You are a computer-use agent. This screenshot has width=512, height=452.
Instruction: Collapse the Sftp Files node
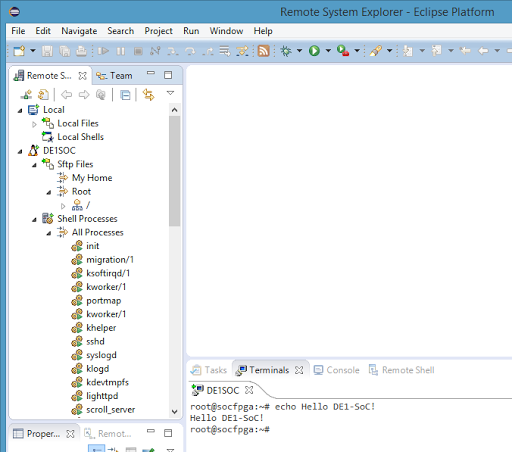pyautogui.click(x=34, y=165)
